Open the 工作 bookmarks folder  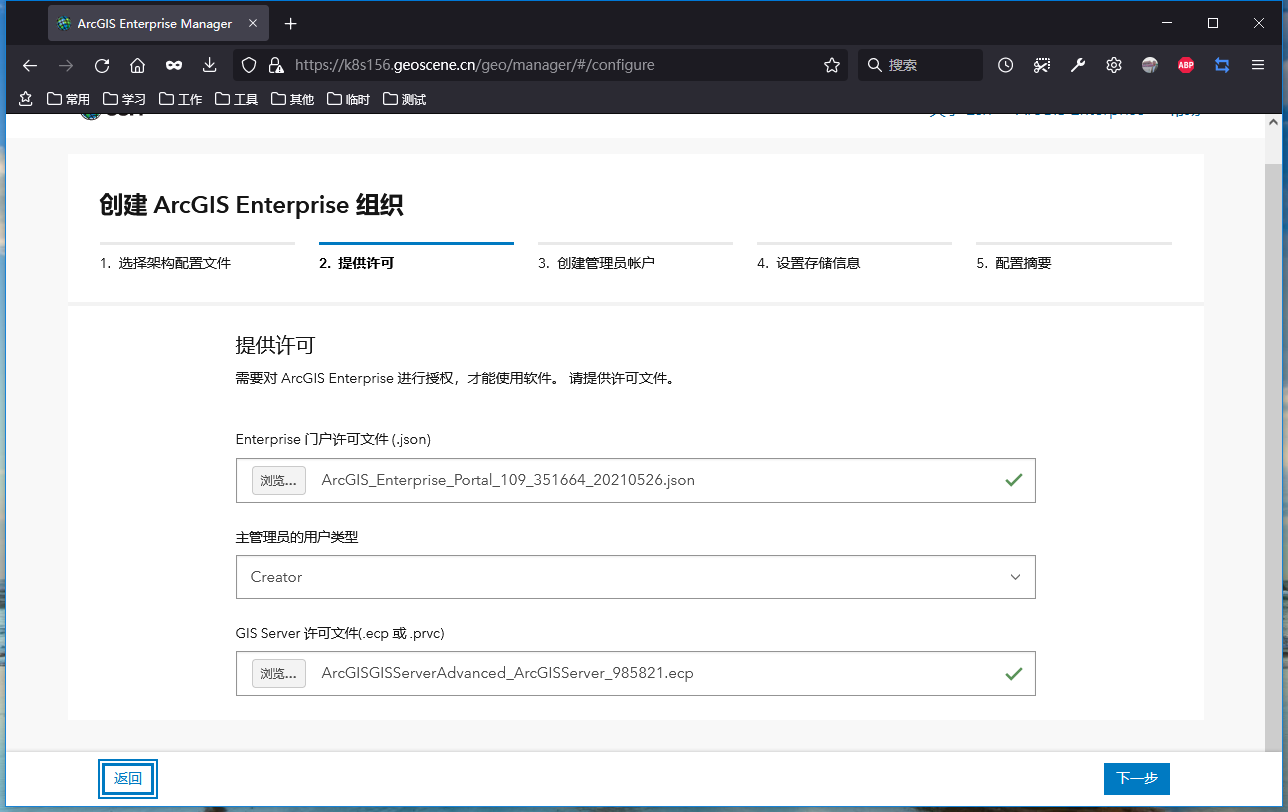(x=180, y=99)
